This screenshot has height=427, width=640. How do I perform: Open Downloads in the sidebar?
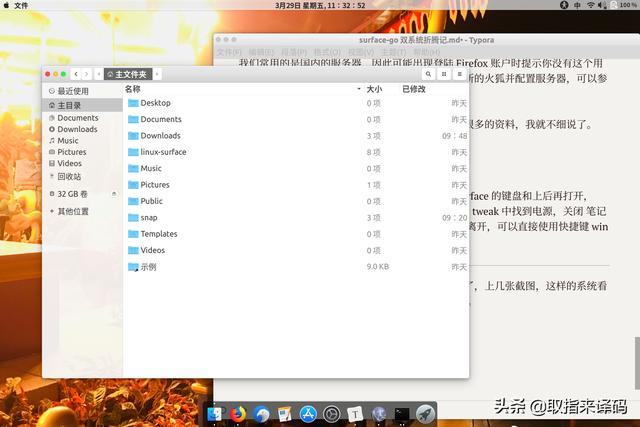click(x=82, y=129)
